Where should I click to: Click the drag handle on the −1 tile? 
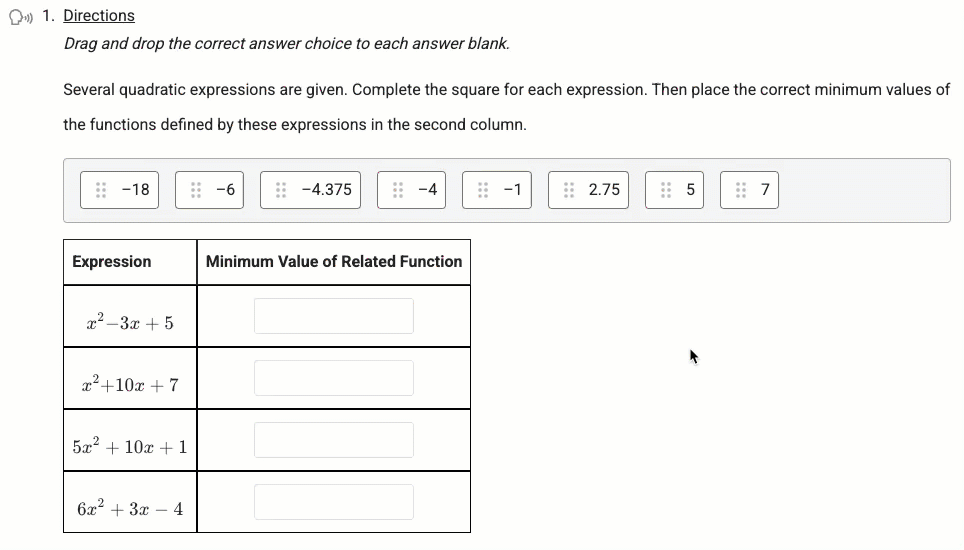tap(483, 190)
